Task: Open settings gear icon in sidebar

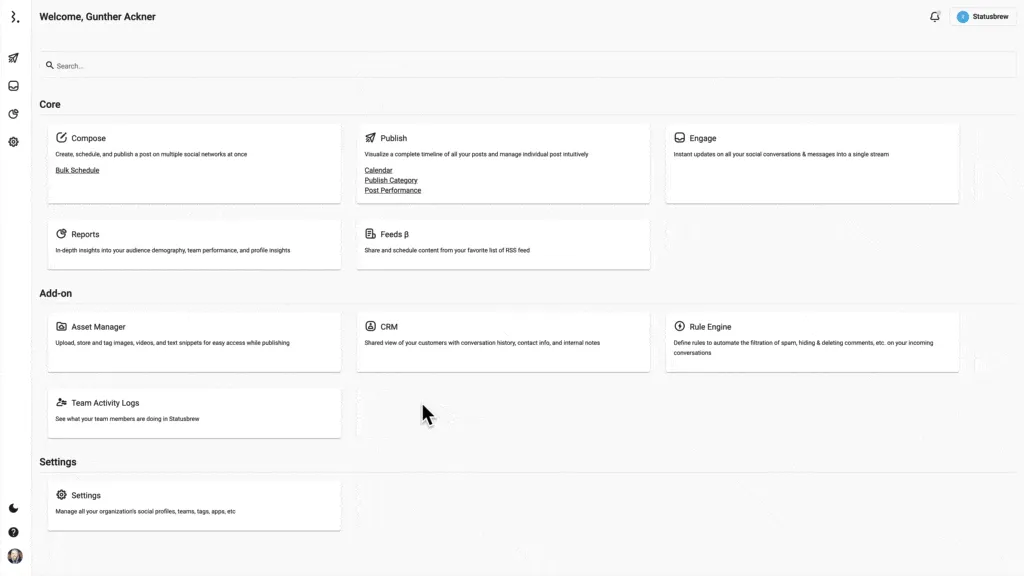Action: [14, 142]
